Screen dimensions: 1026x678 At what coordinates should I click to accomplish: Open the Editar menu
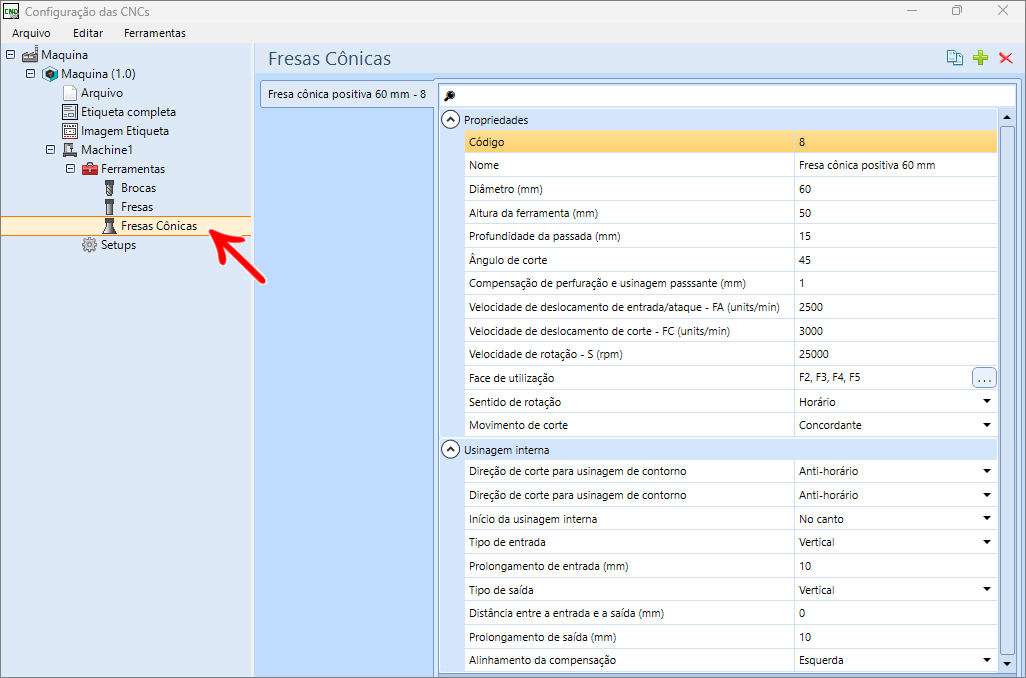88,33
